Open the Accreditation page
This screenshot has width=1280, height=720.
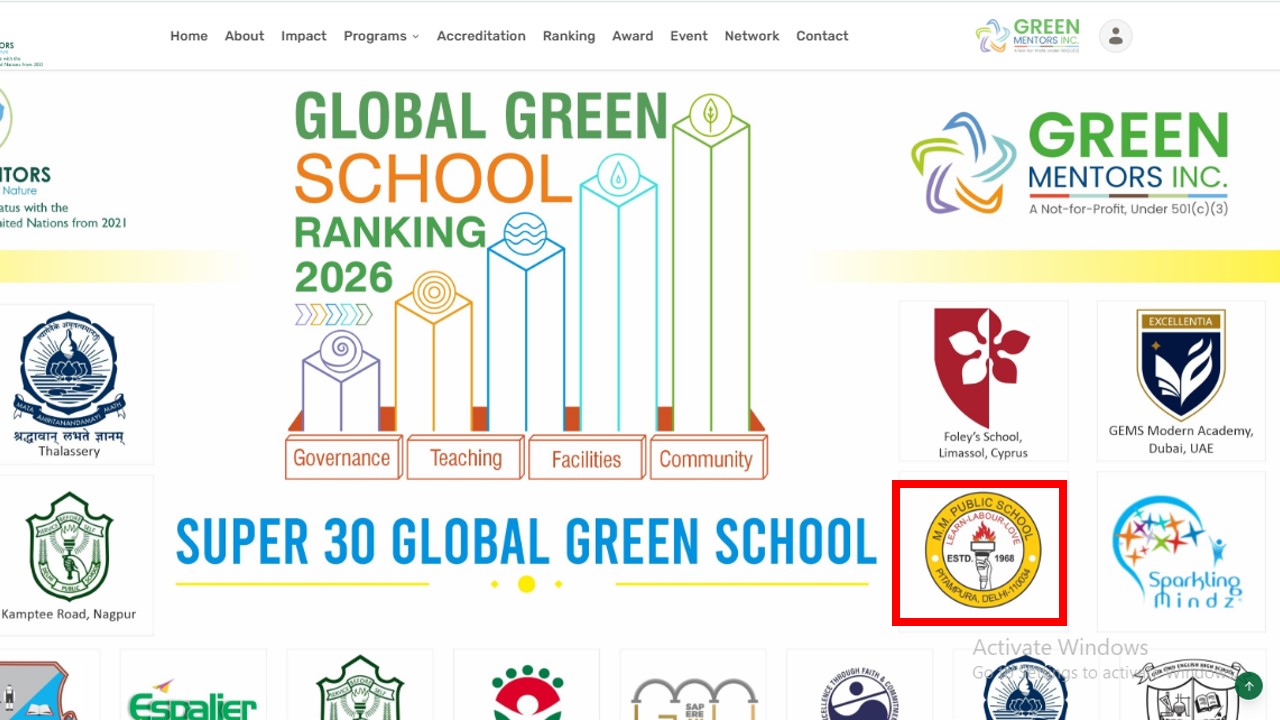point(481,36)
